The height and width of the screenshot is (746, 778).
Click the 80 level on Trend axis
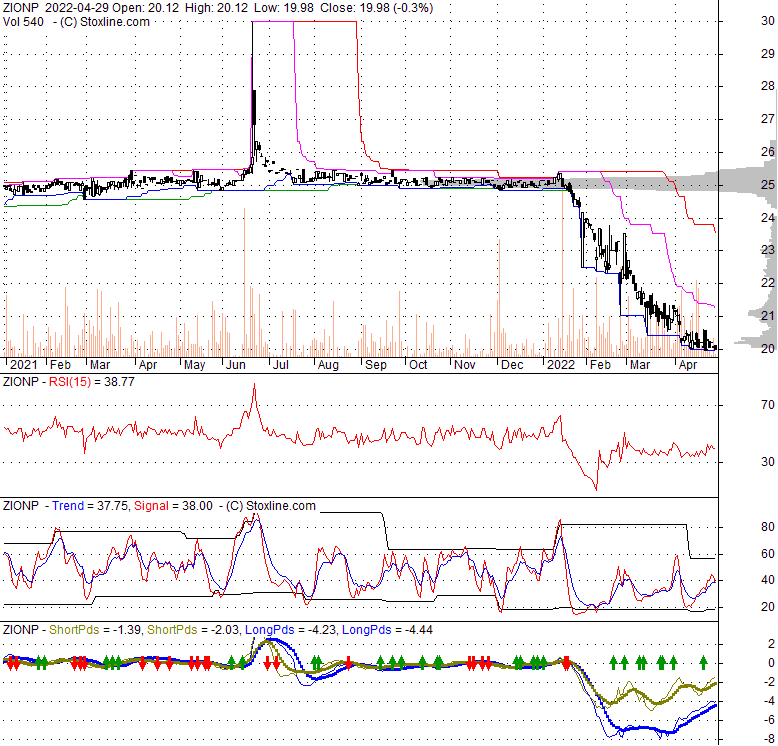coord(768,527)
